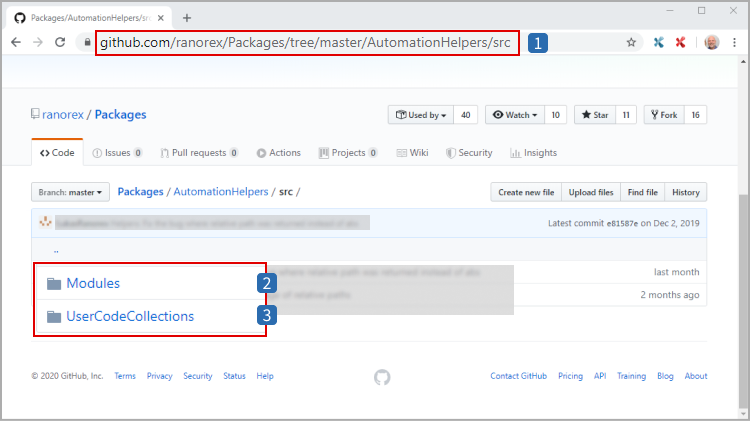Open the UserCodeCollections folder link
This screenshot has width=750, height=421.
pos(130,317)
